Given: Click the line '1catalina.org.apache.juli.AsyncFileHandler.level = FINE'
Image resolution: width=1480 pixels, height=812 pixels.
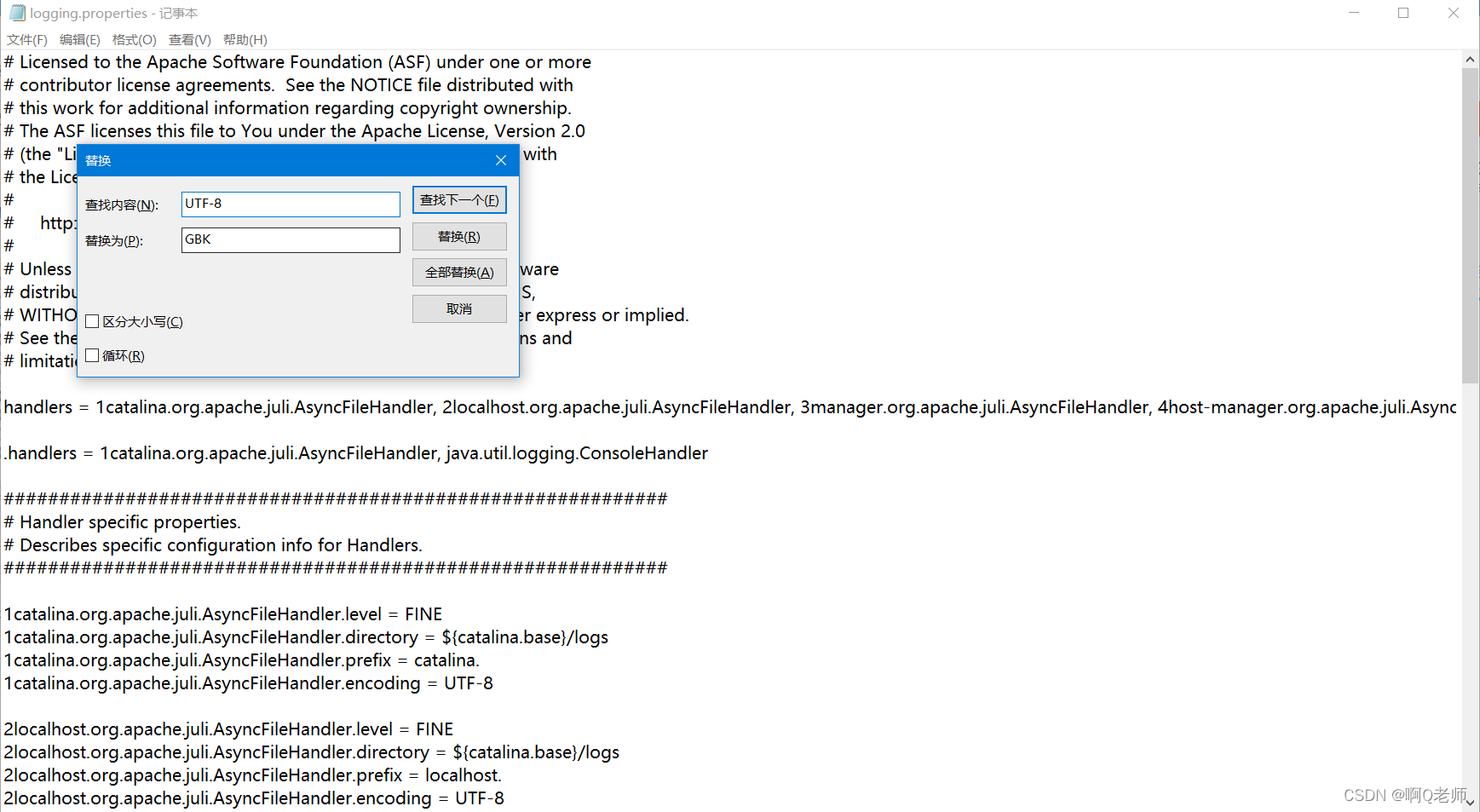Looking at the screenshot, I should pyautogui.click(x=223, y=614).
